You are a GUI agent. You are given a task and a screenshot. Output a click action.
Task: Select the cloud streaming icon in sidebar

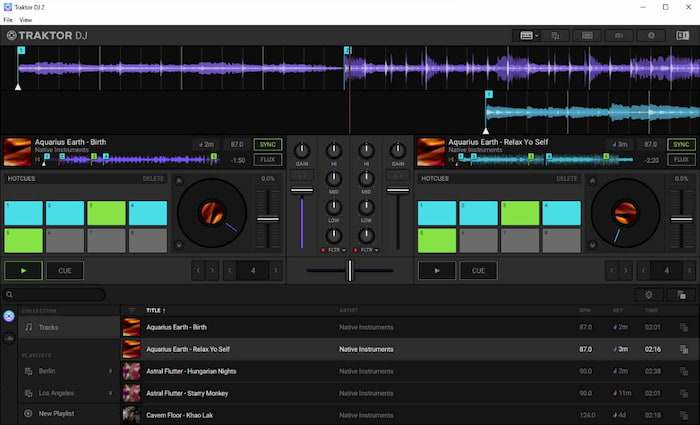pyautogui.click(x=9, y=338)
